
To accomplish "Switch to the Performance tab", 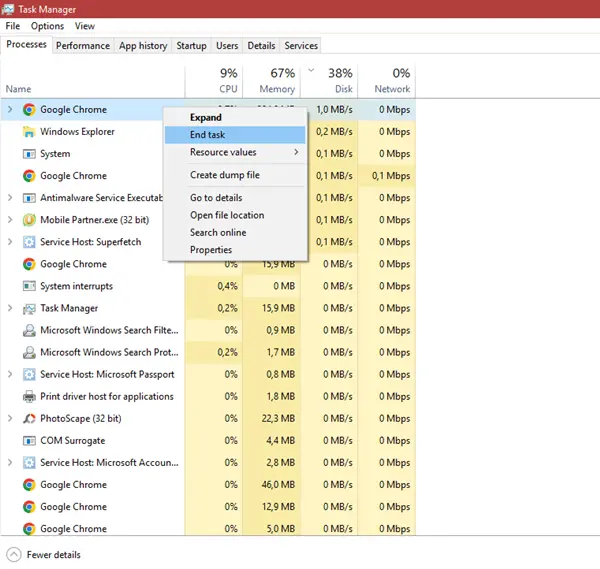I will point(83,46).
